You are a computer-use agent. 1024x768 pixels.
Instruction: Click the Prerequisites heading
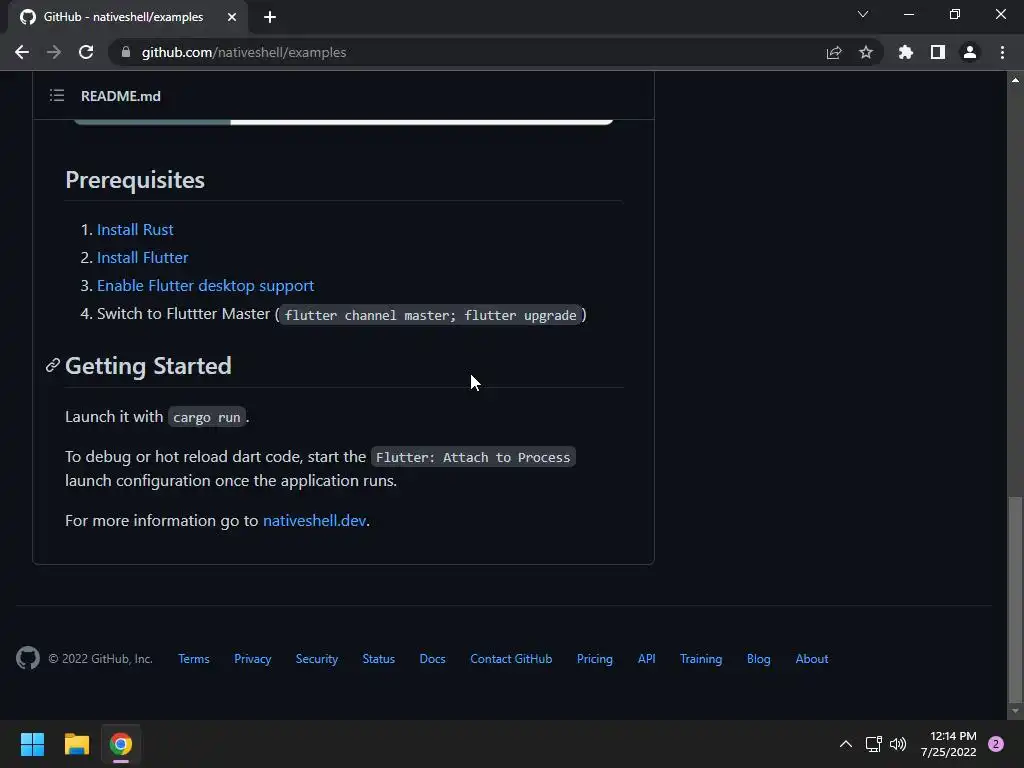pyautogui.click(x=135, y=180)
